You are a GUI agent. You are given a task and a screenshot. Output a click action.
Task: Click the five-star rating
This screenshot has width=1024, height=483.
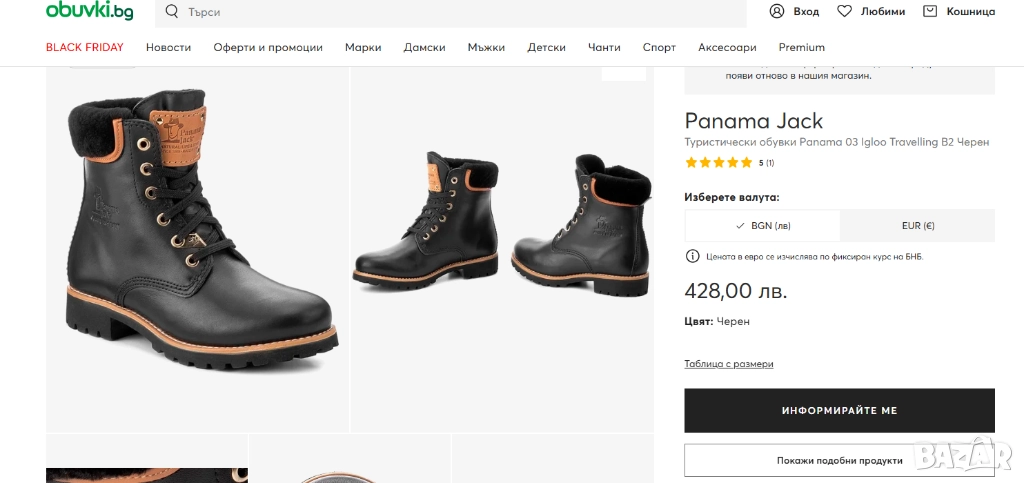tap(718, 162)
